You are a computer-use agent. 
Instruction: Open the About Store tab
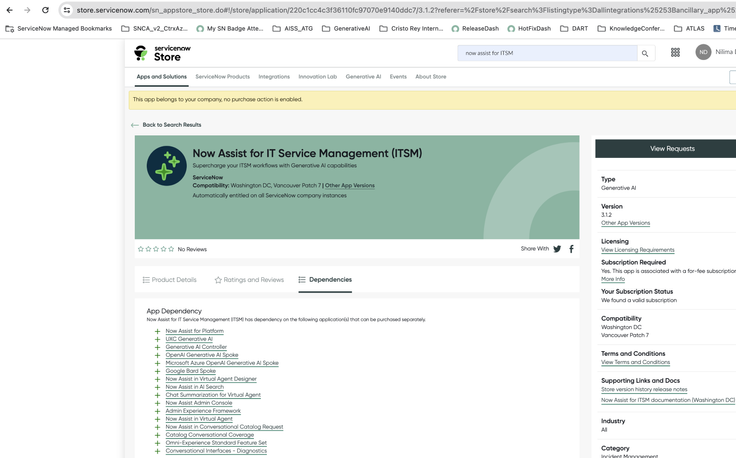(x=430, y=76)
